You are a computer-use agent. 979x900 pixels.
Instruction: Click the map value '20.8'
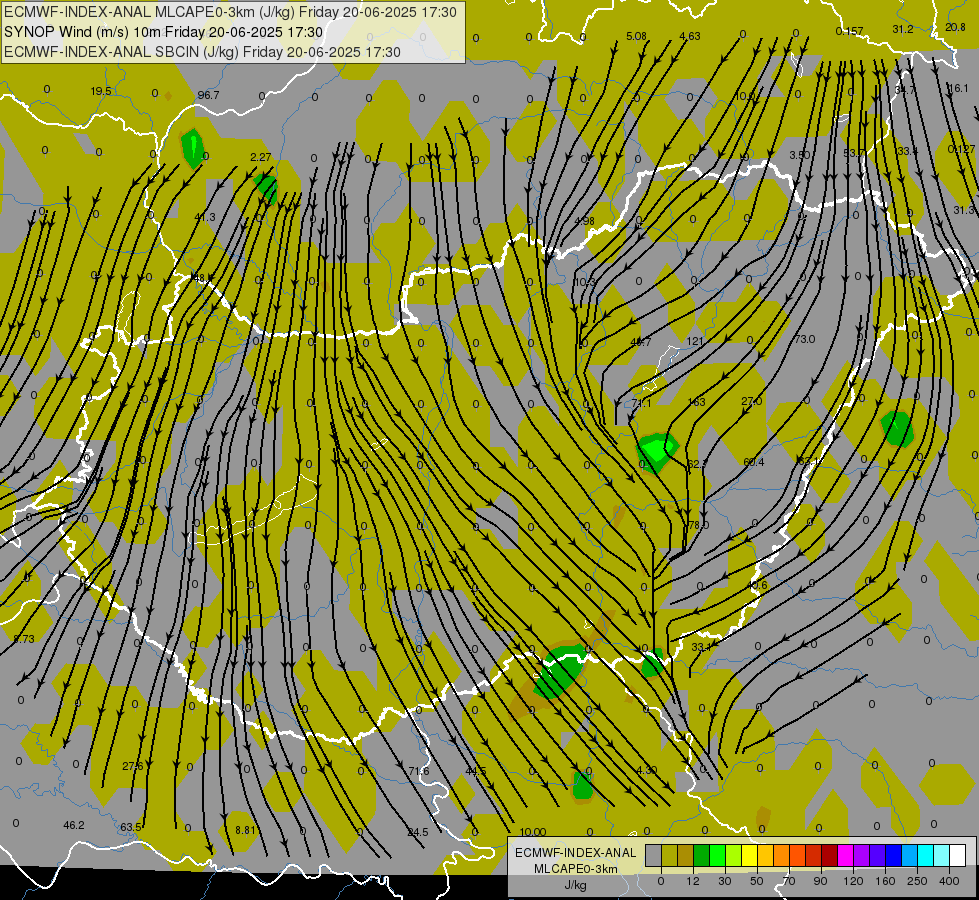pos(955,27)
